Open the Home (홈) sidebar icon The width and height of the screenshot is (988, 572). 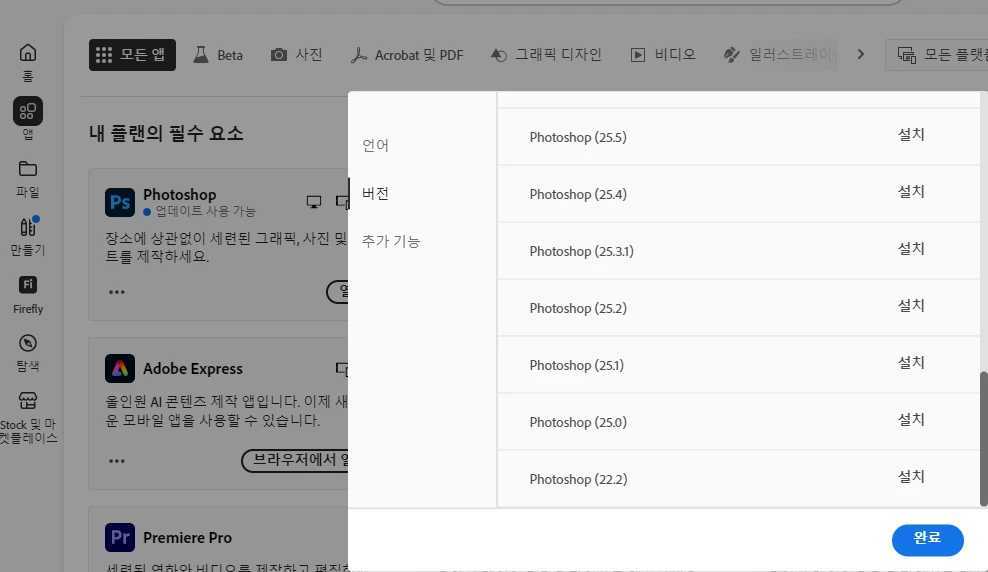point(28,53)
